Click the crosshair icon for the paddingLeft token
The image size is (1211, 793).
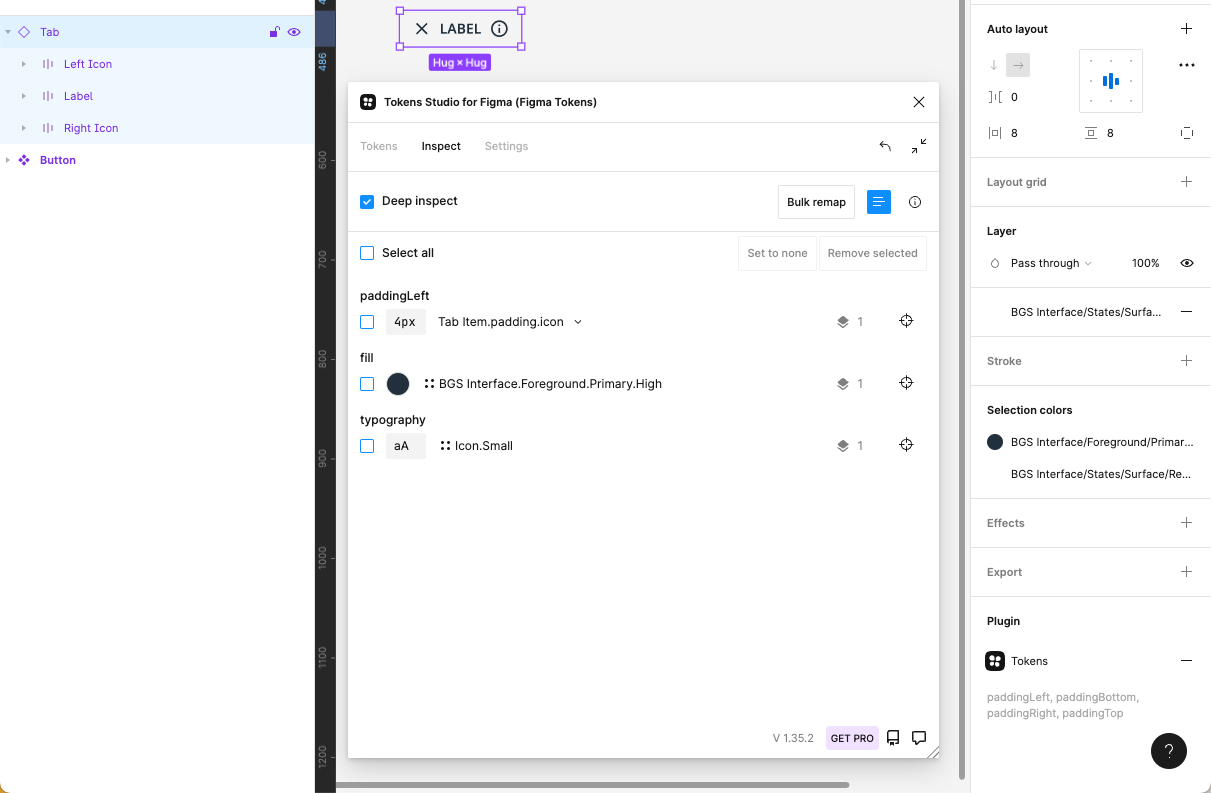coord(906,321)
